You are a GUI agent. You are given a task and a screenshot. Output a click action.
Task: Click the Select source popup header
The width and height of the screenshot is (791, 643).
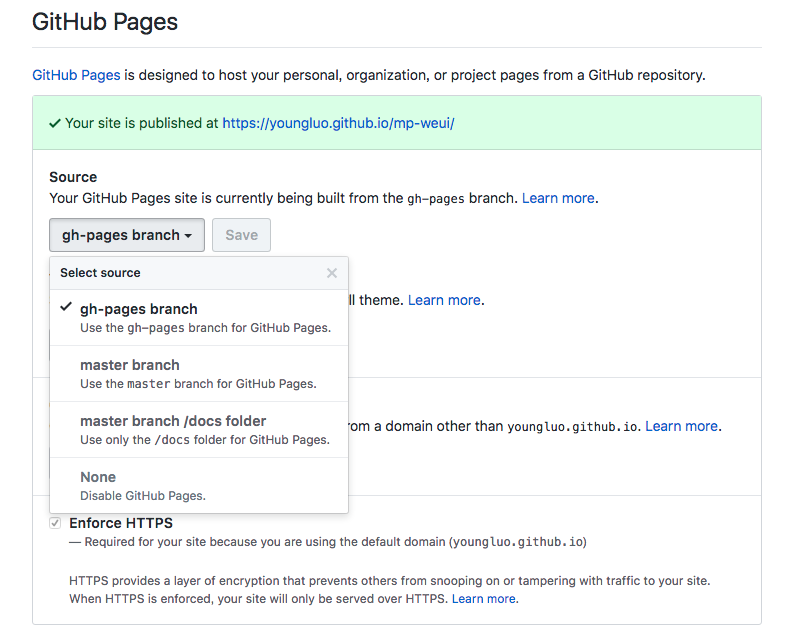pyautogui.click(x=199, y=273)
